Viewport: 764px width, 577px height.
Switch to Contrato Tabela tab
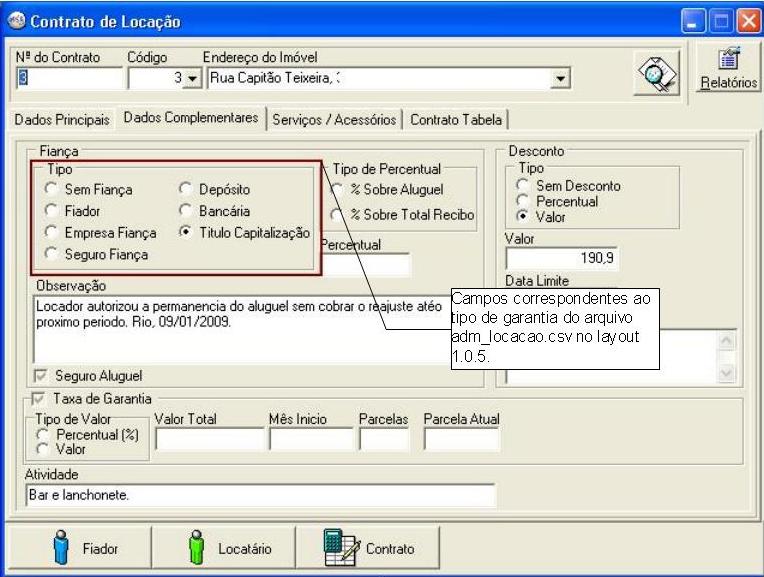pos(457,119)
